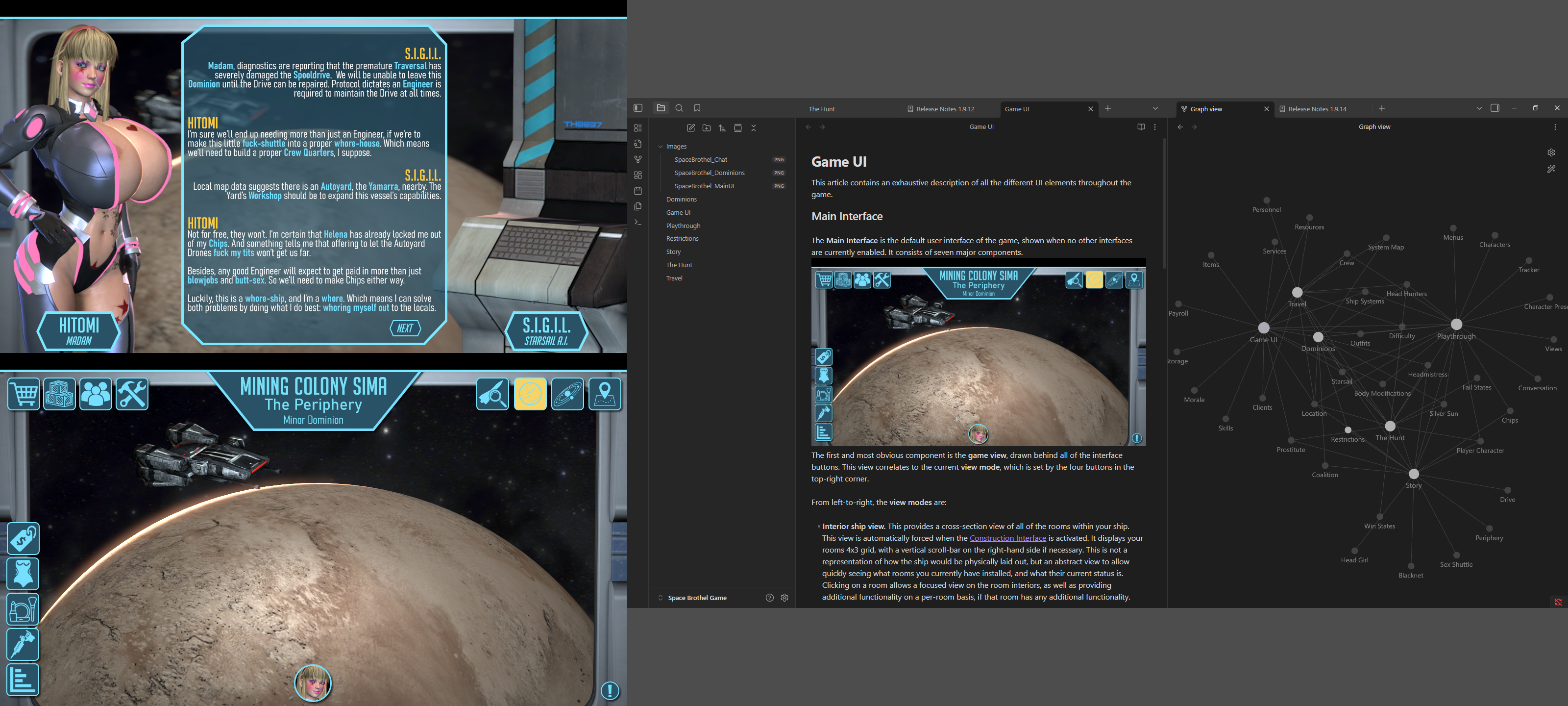The image size is (1568, 706).
Task: Open Obsidian settings gear beside the vault name
Action: click(784, 598)
